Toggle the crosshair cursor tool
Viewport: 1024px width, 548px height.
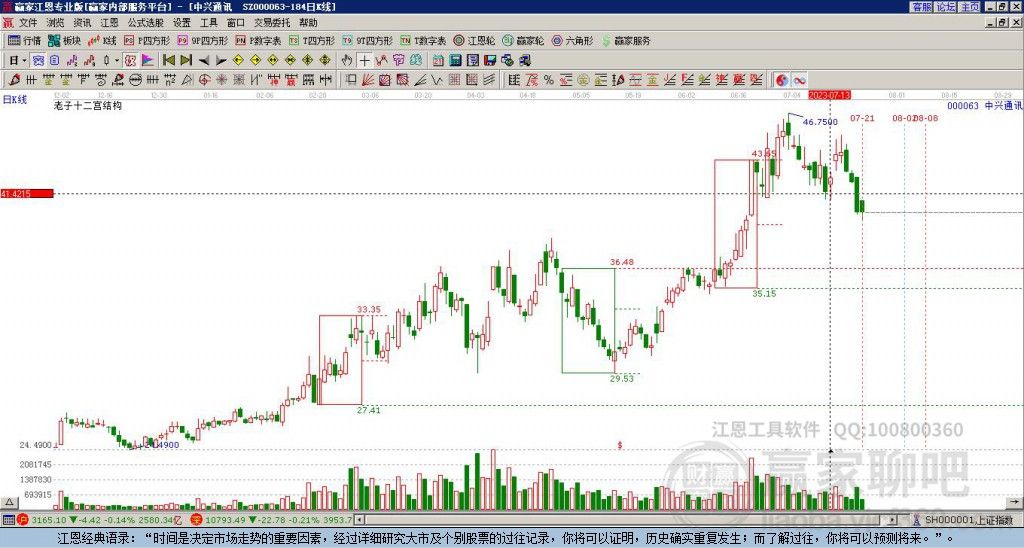coord(365,60)
